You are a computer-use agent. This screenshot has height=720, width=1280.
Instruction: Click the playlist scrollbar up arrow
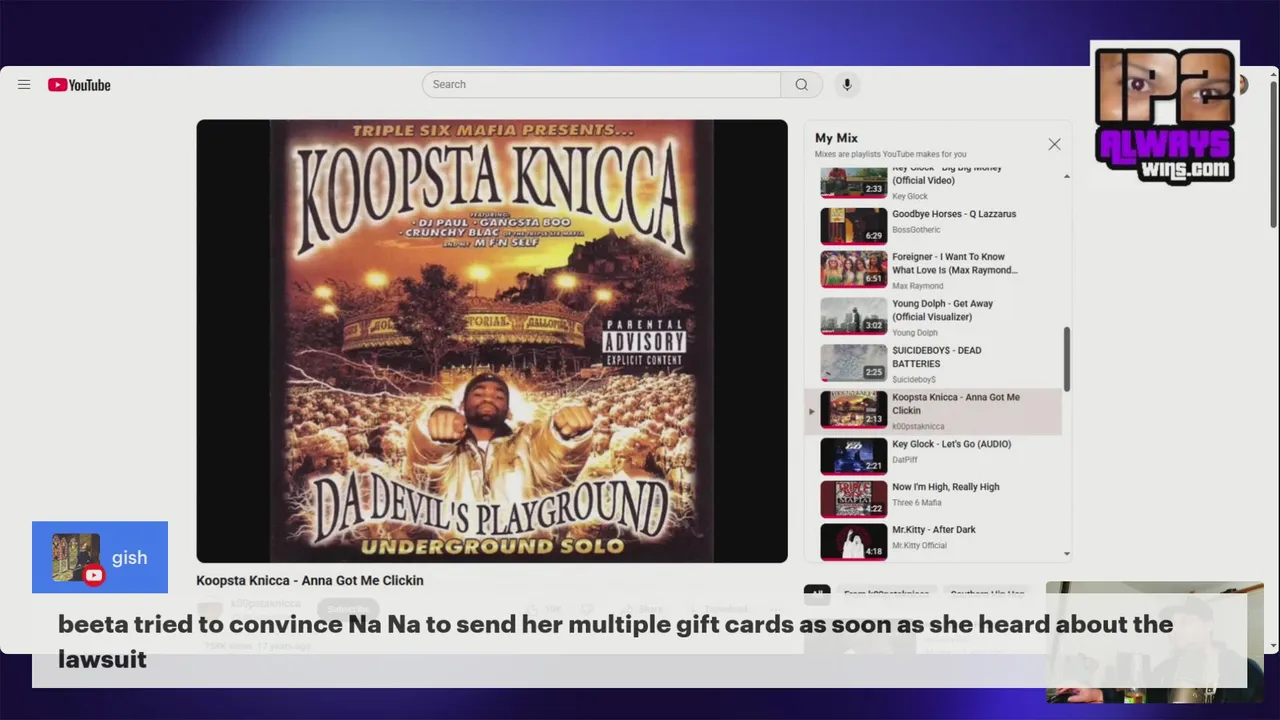[x=1067, y=176]
